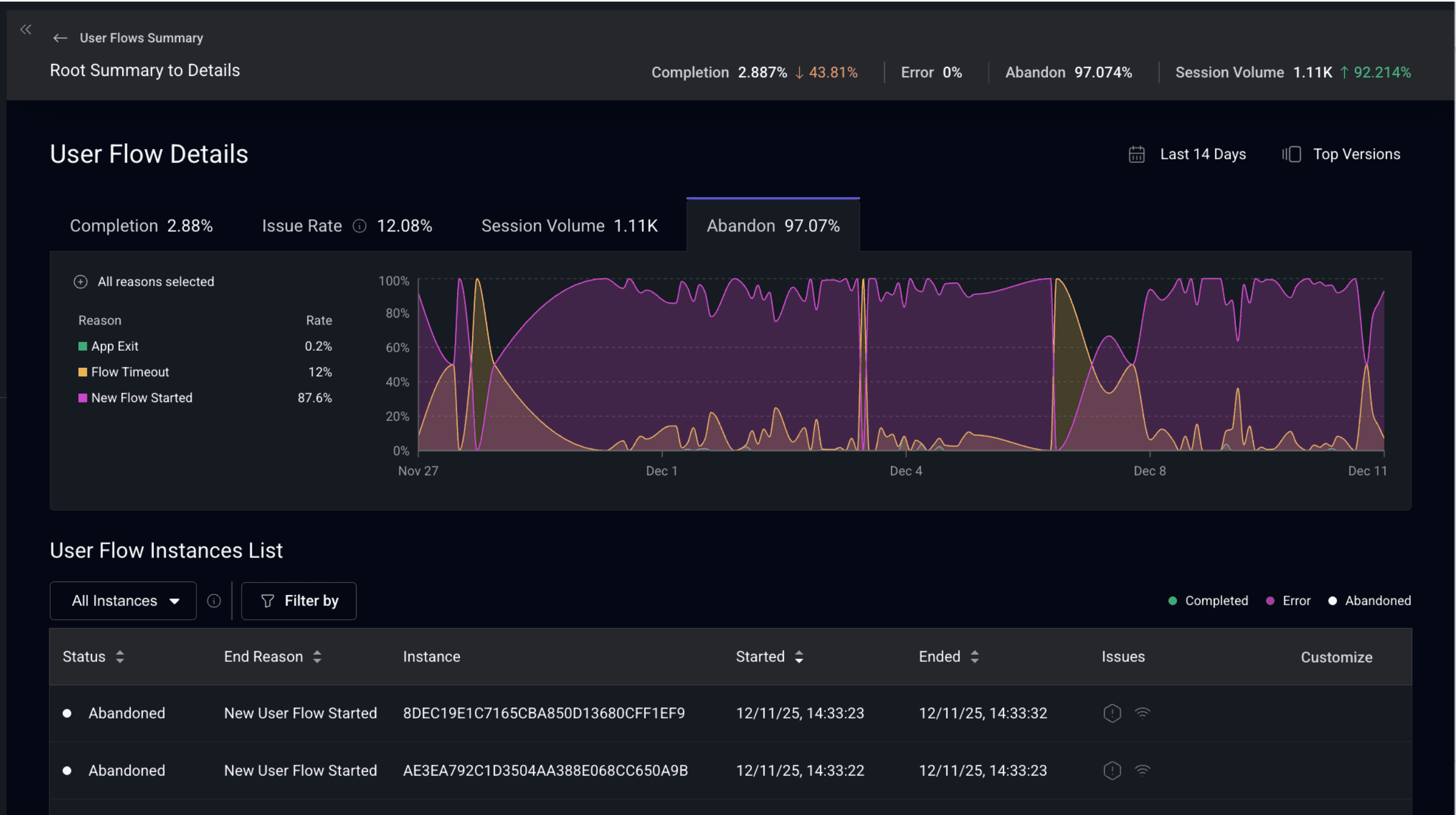Switch to the Session Volume tab

click(x=569, y=226)
